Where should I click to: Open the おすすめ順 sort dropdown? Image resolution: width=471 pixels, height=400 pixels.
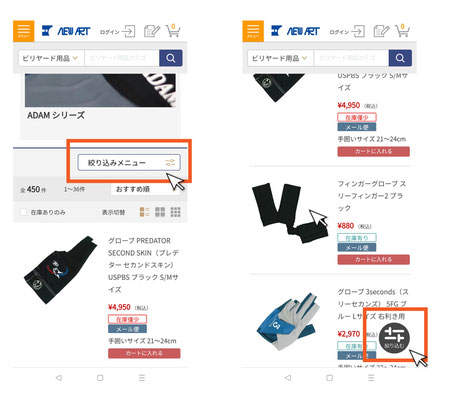pyautogui.click(x=145, y=189)
